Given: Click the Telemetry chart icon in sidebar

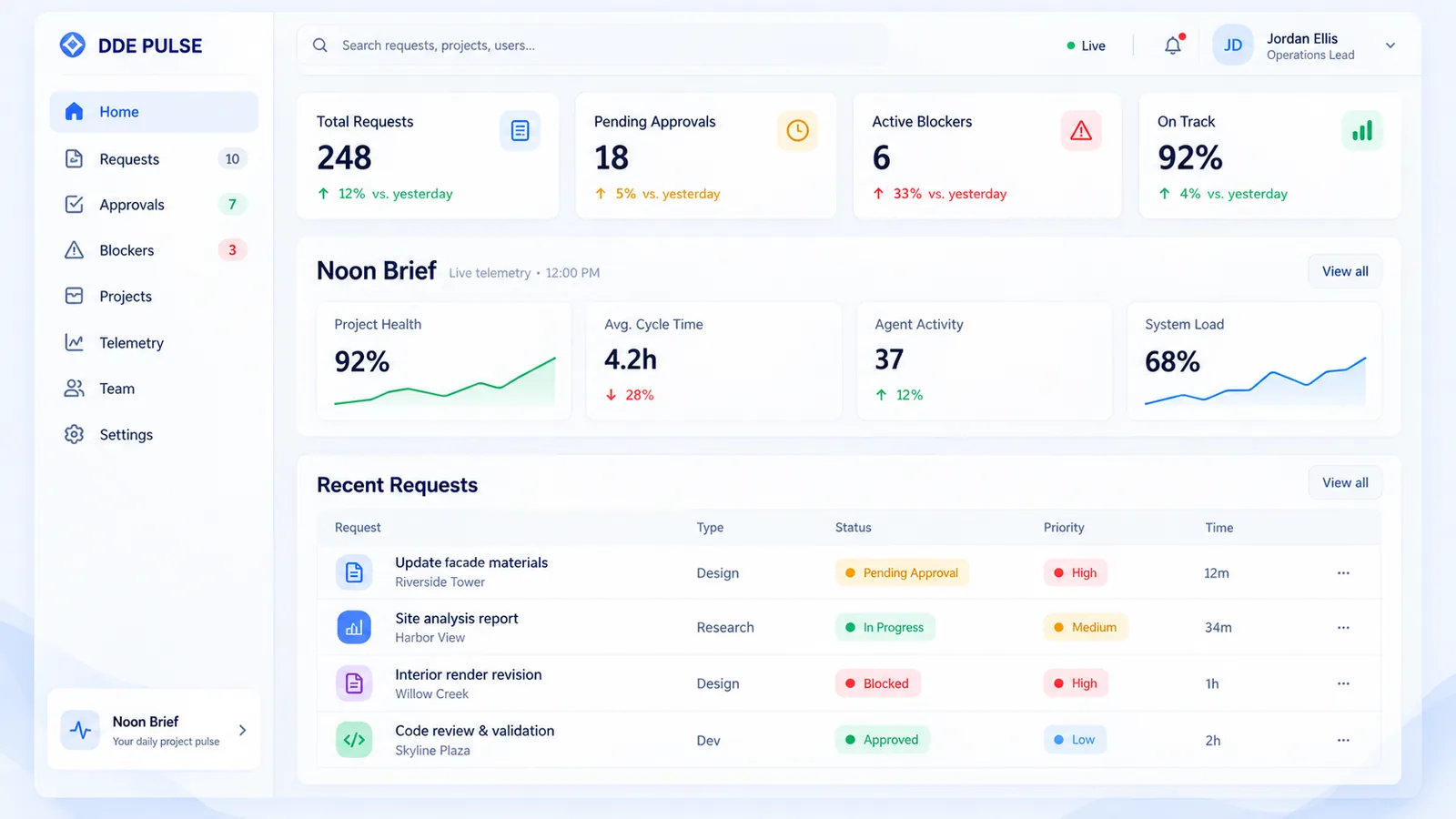Looking at the screenshot, I should click(x=75, y=342).
